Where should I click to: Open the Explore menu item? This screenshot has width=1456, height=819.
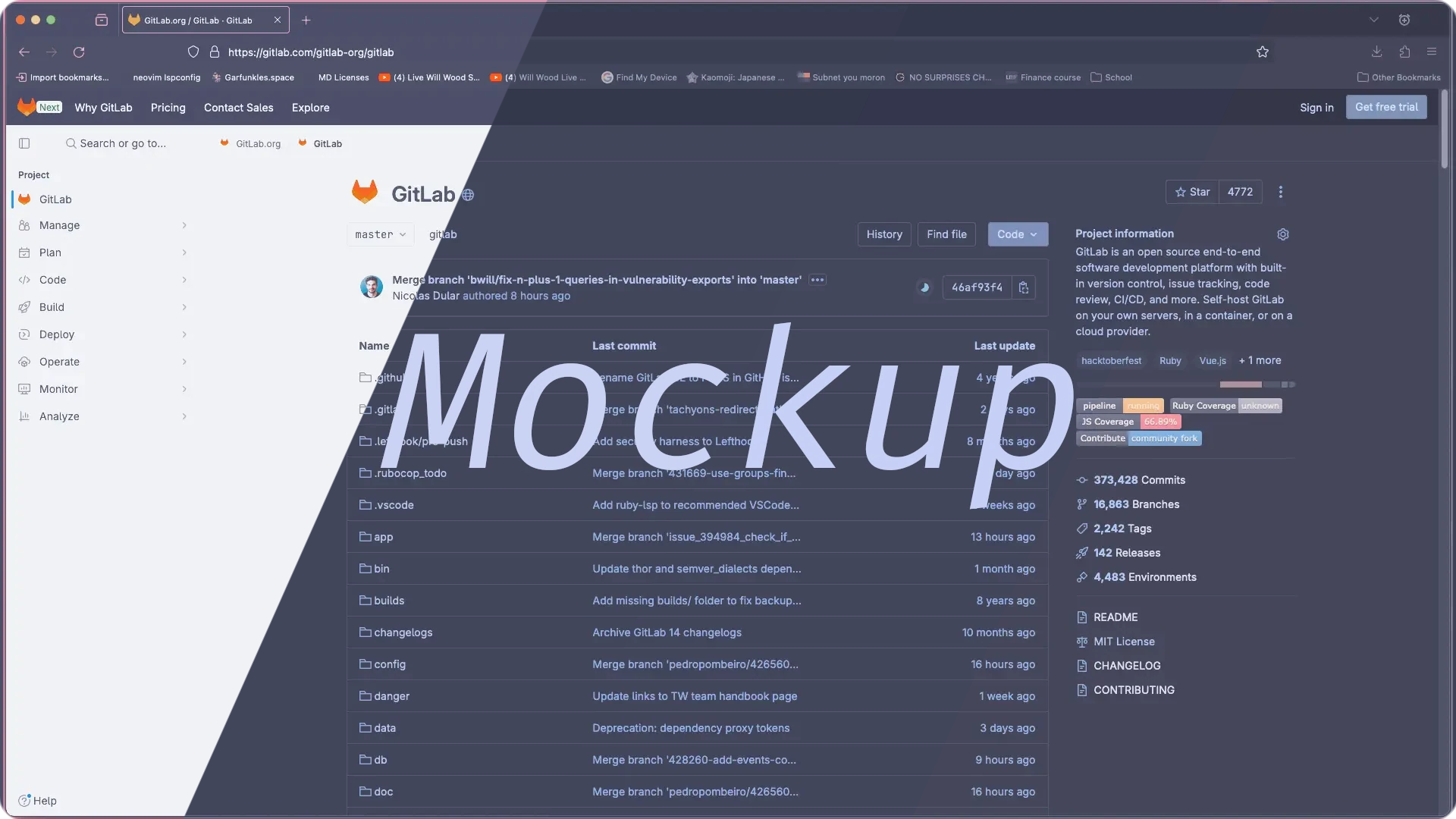310,108
